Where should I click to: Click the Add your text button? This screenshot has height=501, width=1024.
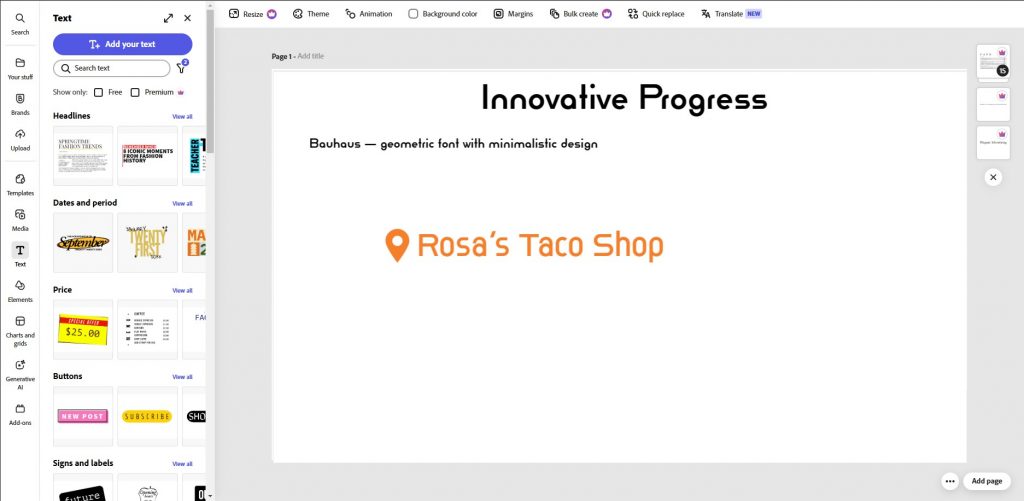tap(123, 44)
